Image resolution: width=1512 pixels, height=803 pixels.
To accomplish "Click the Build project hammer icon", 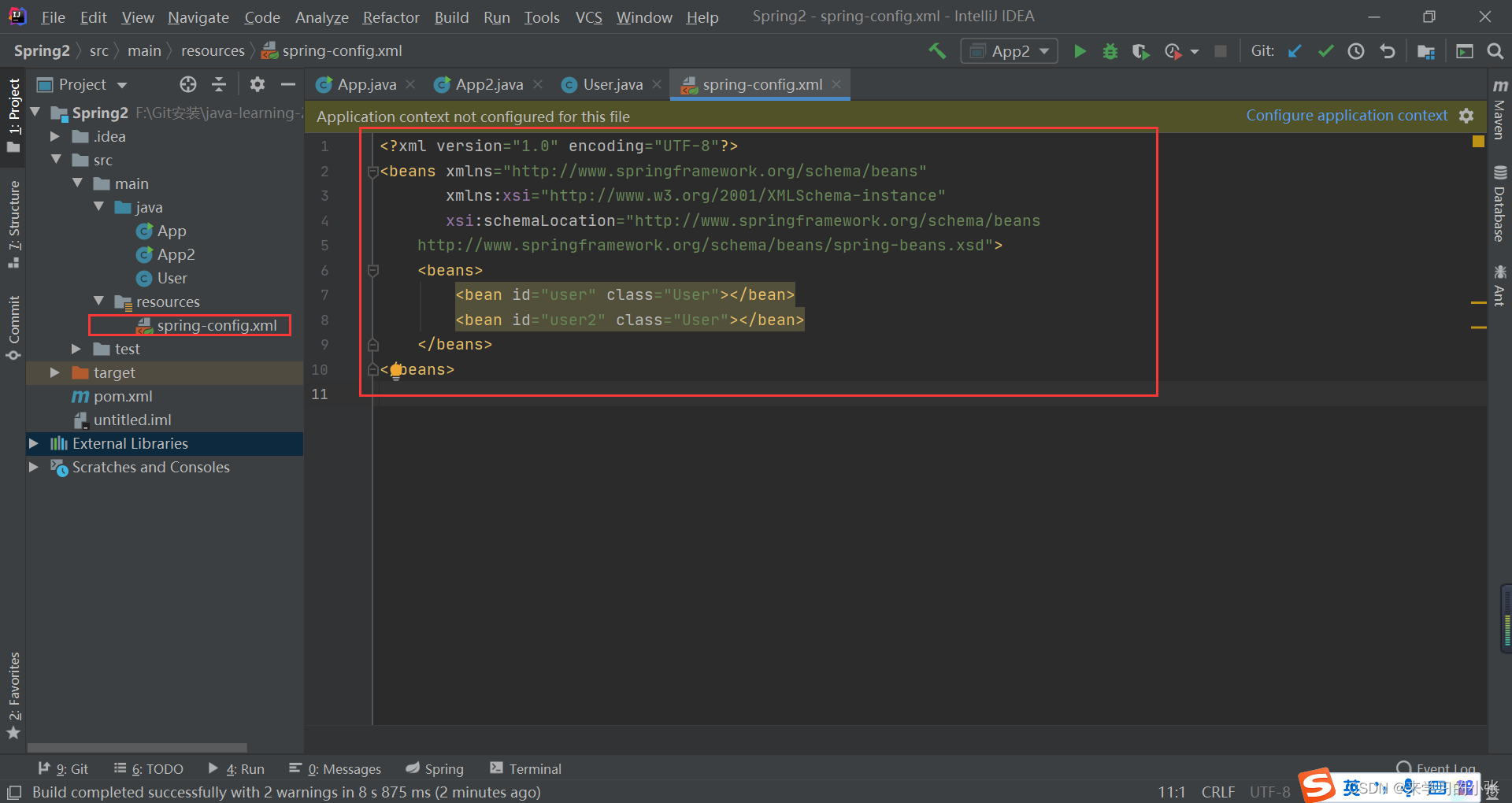I will coord(937,51).
